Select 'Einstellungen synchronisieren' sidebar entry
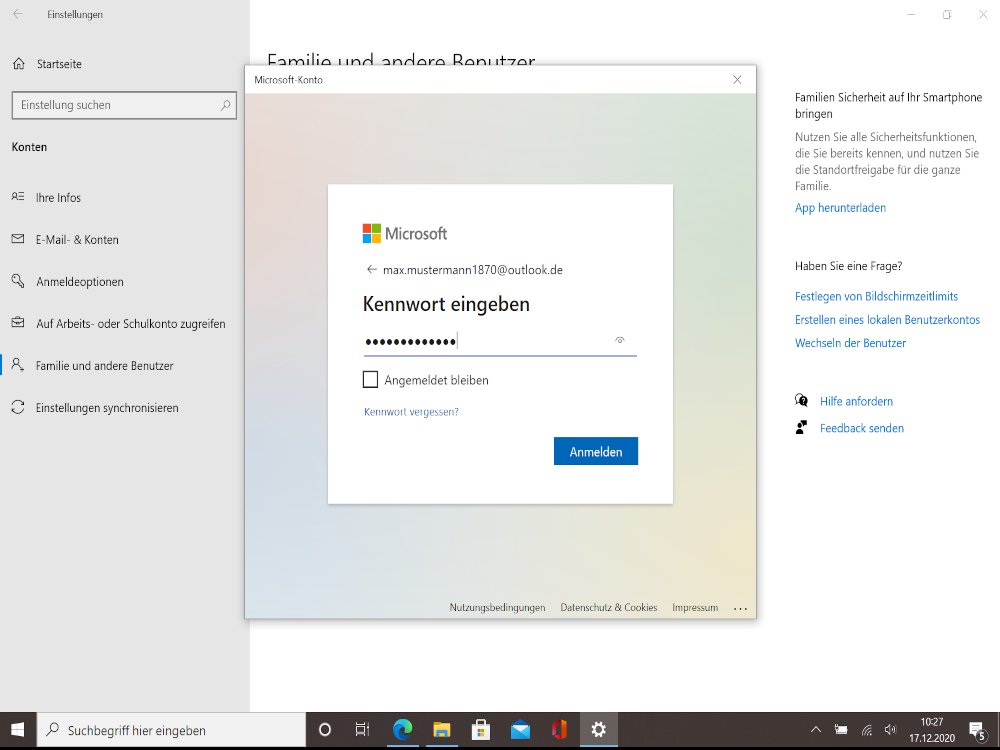 point(107,408)
